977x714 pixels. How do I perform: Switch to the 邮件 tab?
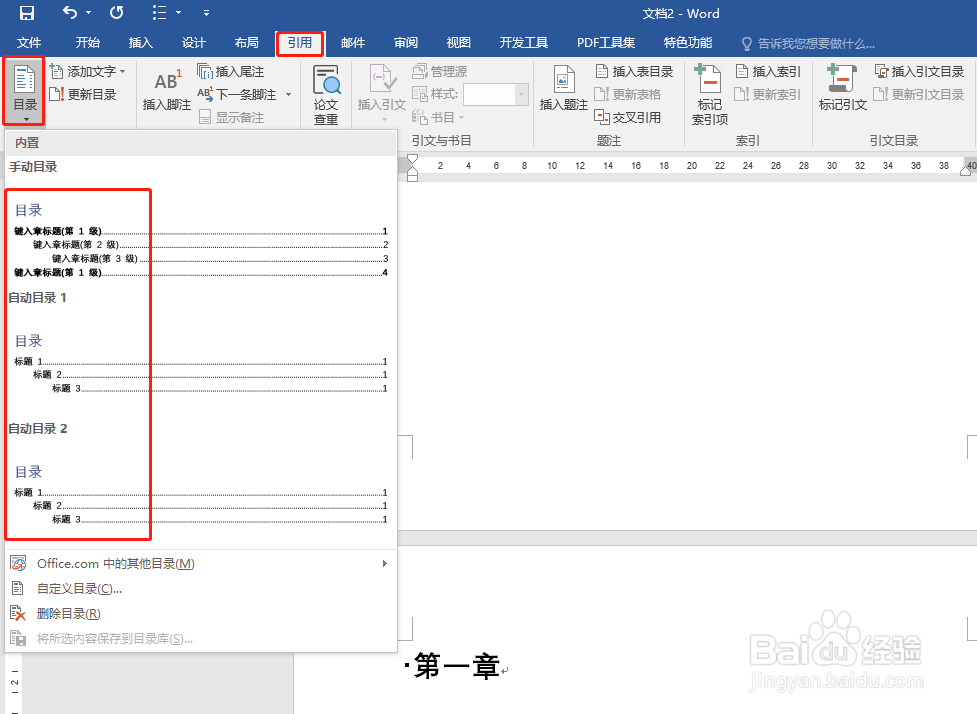point(353,43)
